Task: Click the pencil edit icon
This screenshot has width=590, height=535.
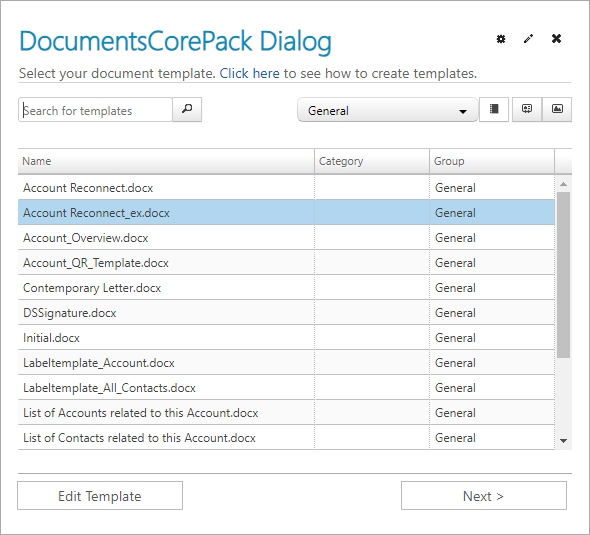Action: [528, 39]
